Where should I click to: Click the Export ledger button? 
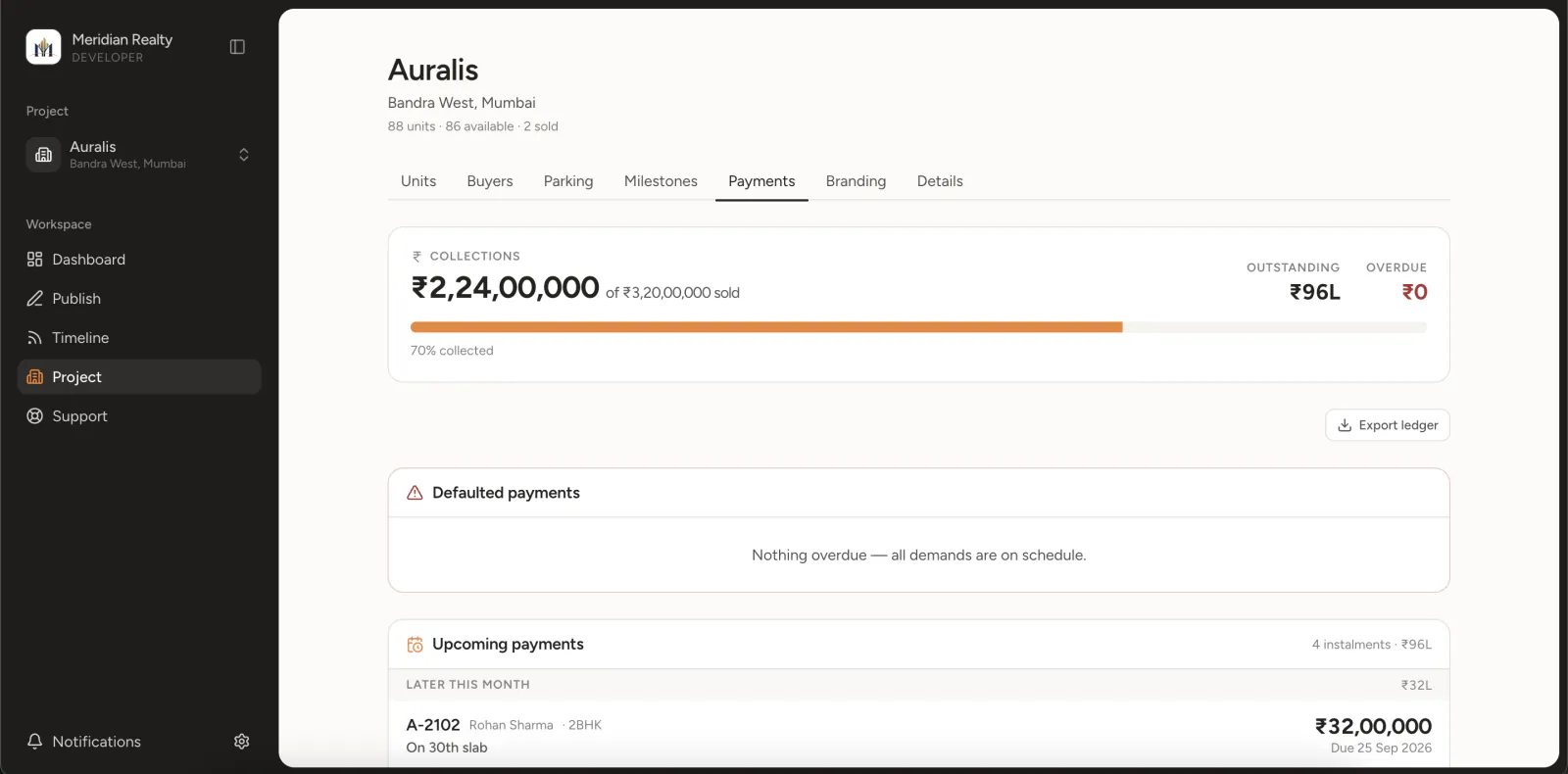pyautogui.click(x=1388, y=425)
